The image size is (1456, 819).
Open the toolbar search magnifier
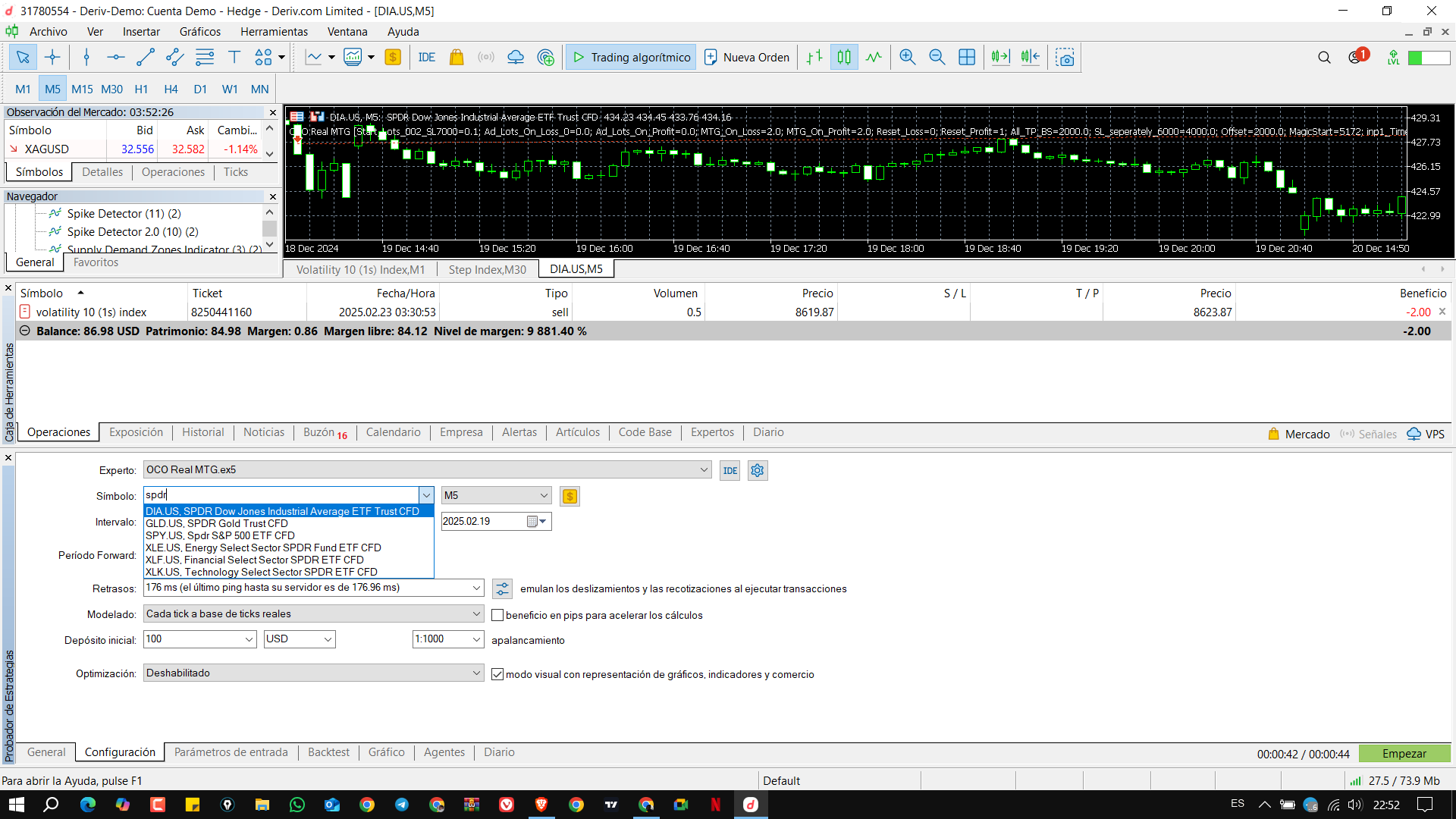click(x=1324, y=57)
